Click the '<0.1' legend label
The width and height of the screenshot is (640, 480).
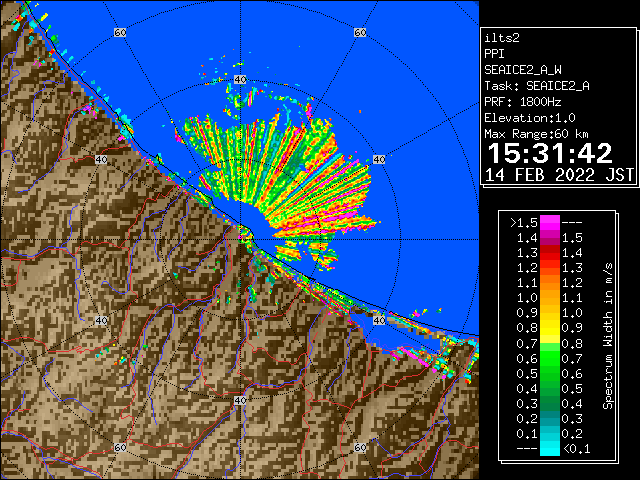coord(577,449)
